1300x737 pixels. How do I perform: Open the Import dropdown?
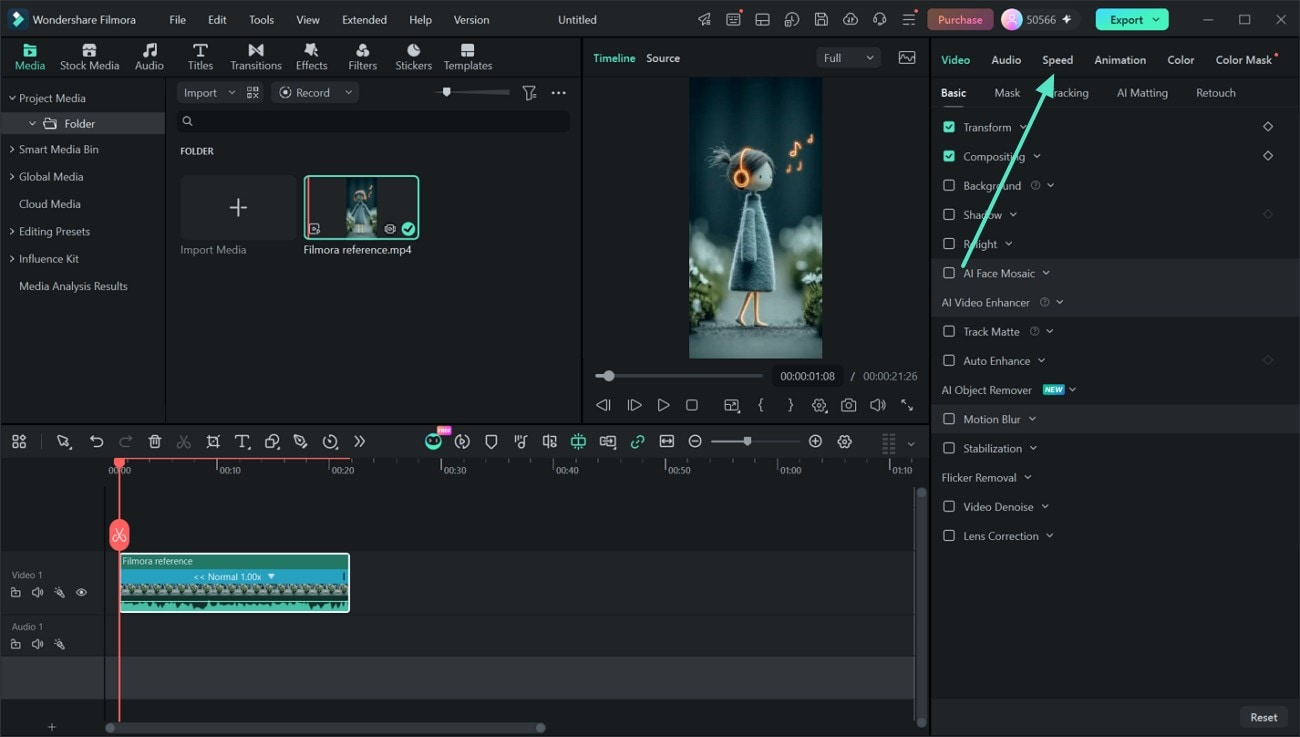pyautogui.click(x=208, y=92)
